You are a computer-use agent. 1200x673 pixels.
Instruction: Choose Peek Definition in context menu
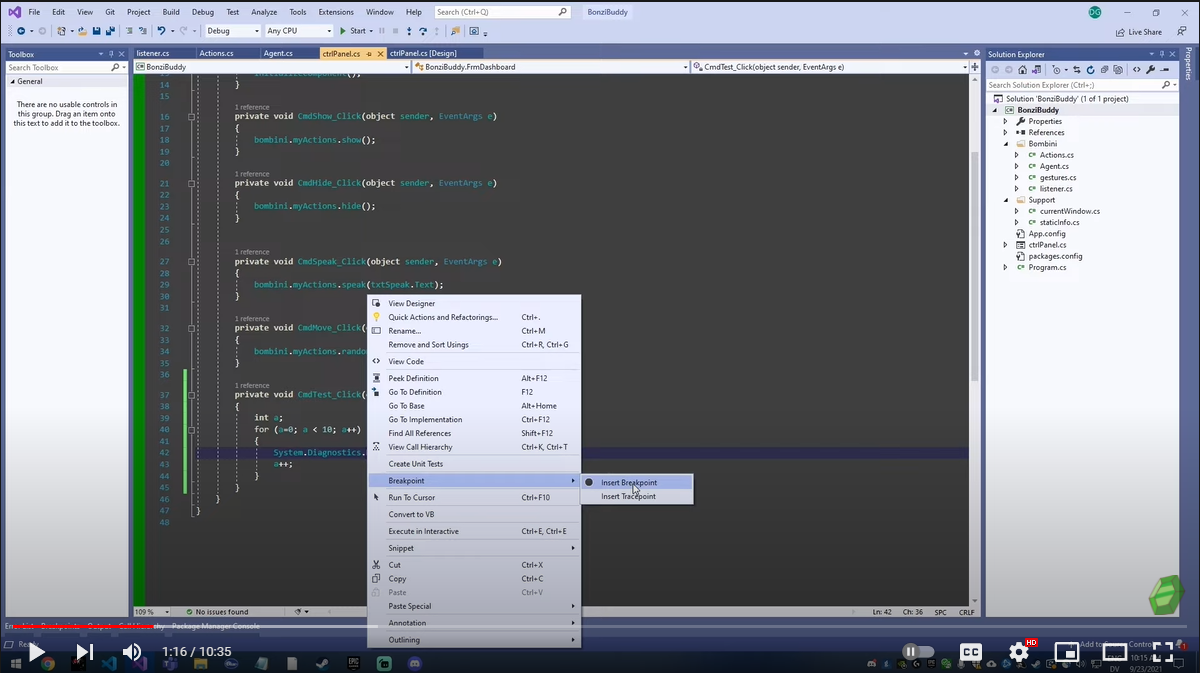point(474,378)
